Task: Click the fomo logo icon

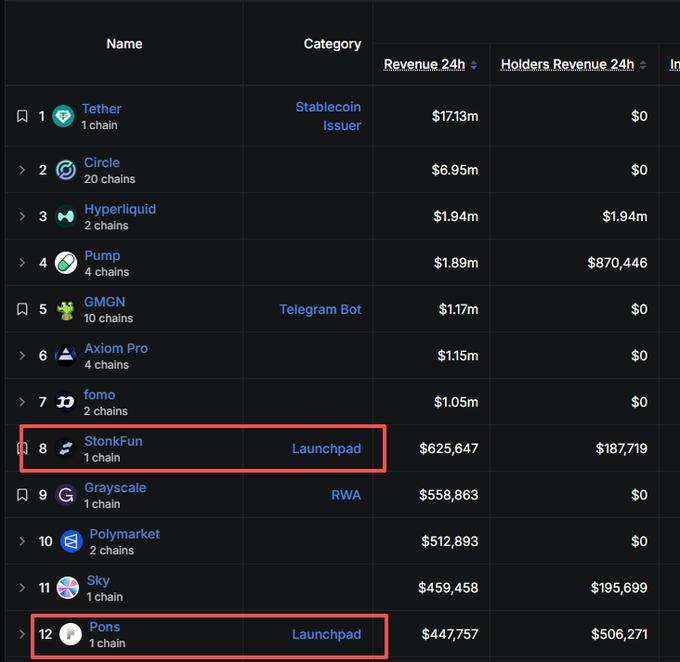Action: 65,402
